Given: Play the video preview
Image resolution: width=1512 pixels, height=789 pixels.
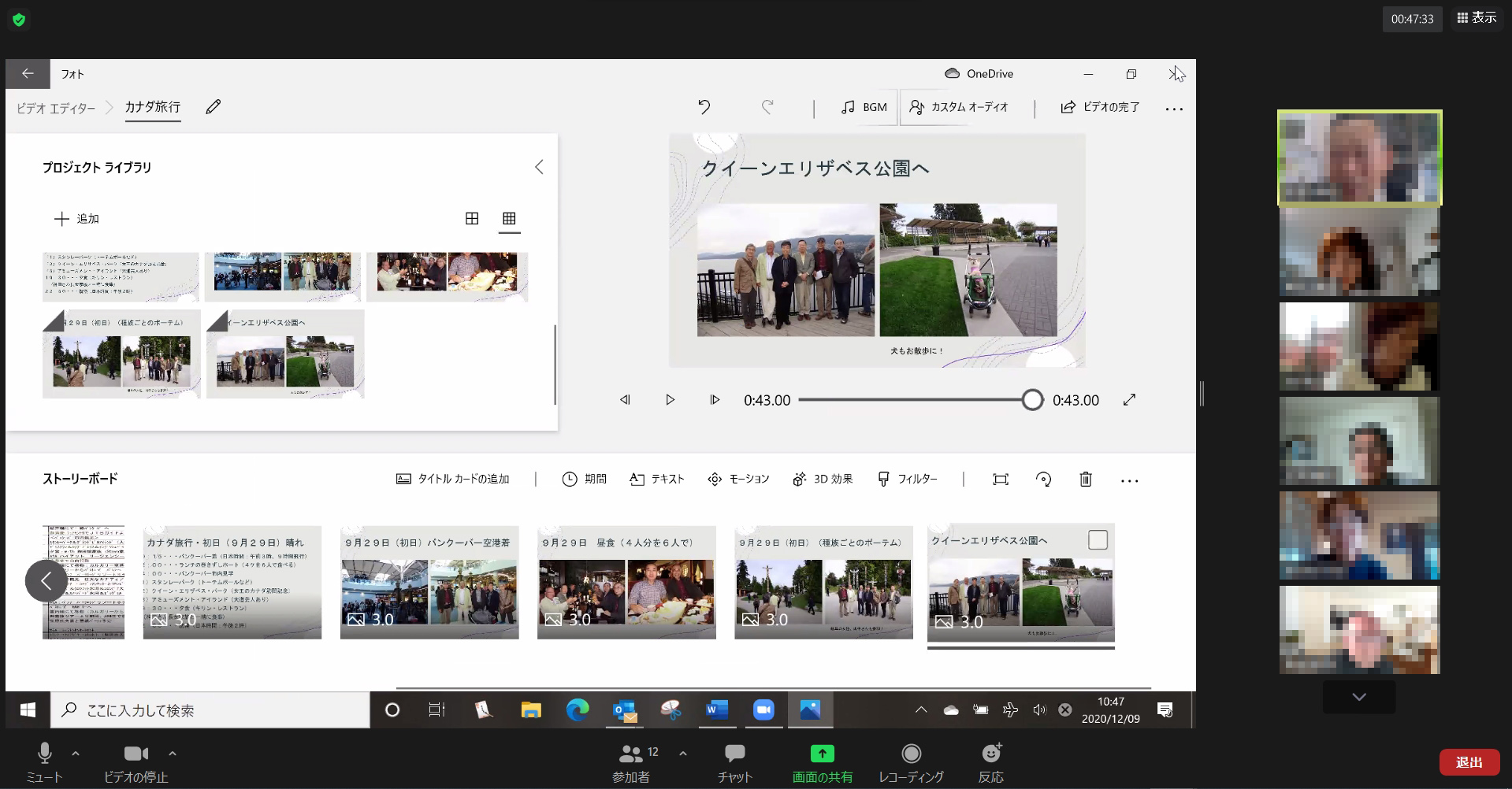Looking at the screenshot, I should [x=670, y=400].
